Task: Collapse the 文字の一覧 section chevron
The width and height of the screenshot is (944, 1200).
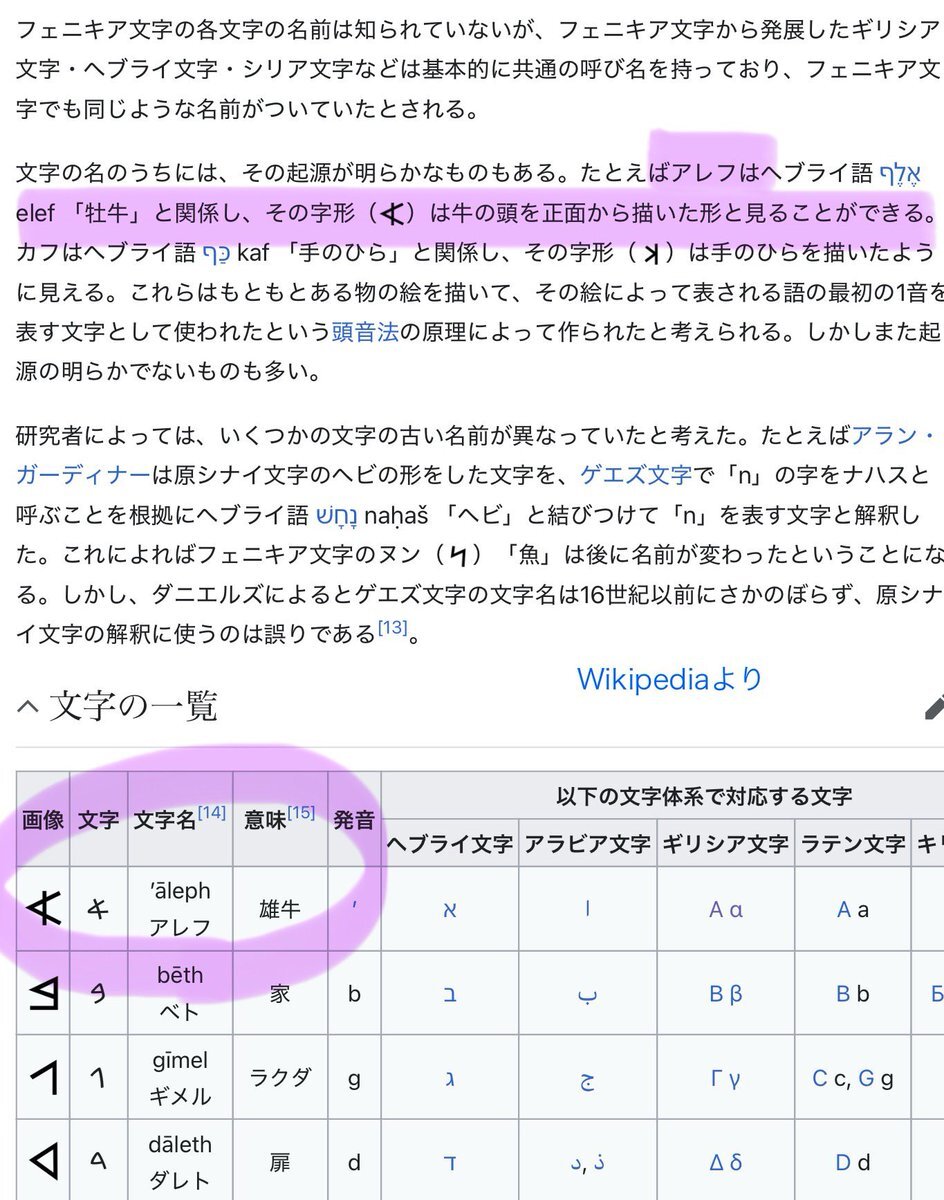Action: [29, 709]
